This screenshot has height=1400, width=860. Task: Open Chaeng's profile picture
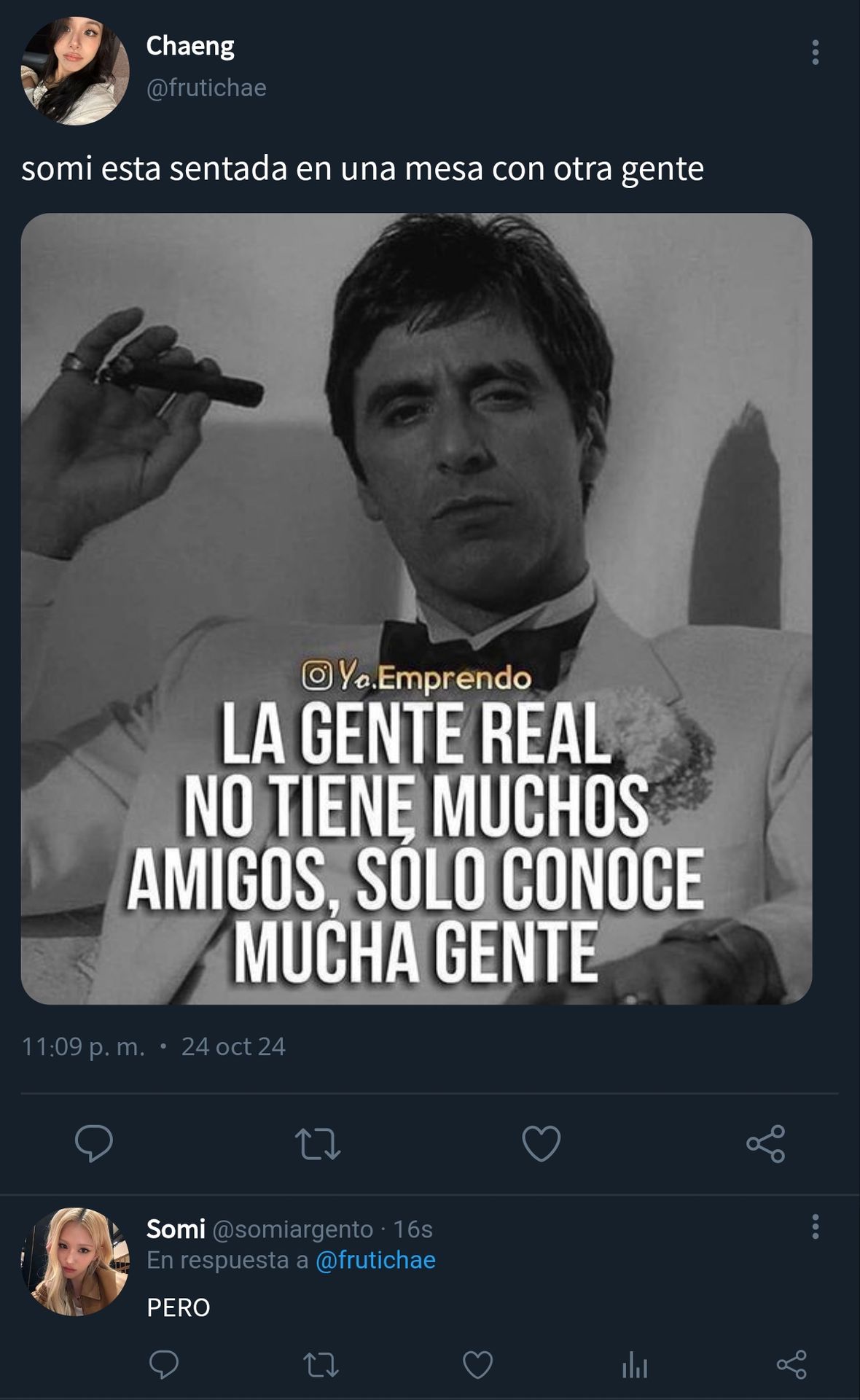[75, 71]
